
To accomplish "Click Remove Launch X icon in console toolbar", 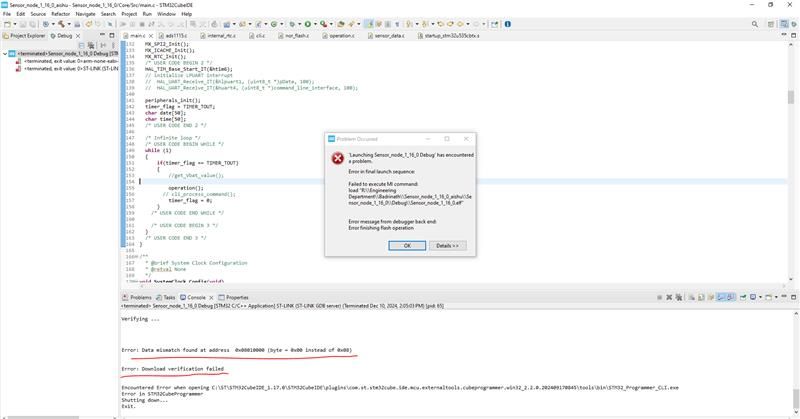I will tap(669, 297).
